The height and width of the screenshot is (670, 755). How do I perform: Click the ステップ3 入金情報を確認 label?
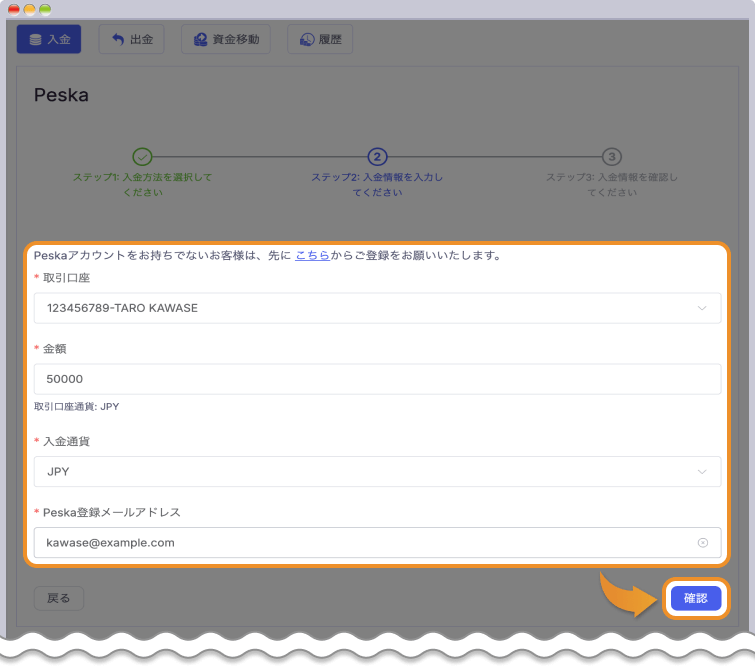(x=612, y=184)
